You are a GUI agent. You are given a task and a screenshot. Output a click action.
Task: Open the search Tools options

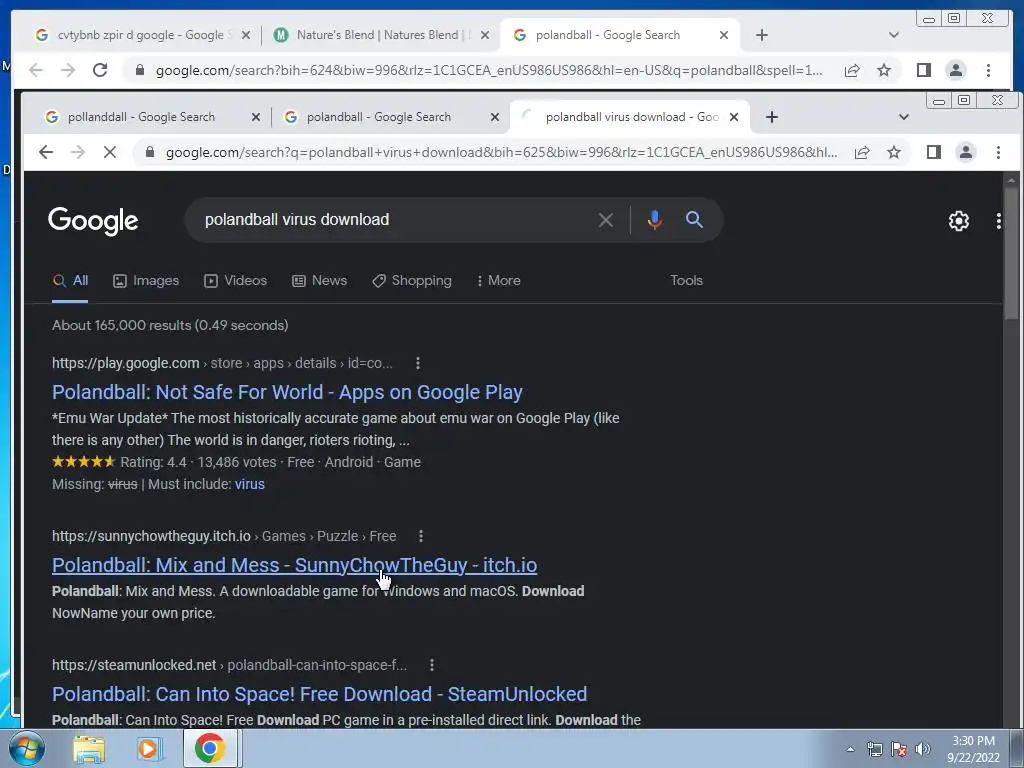coord(686,280)
